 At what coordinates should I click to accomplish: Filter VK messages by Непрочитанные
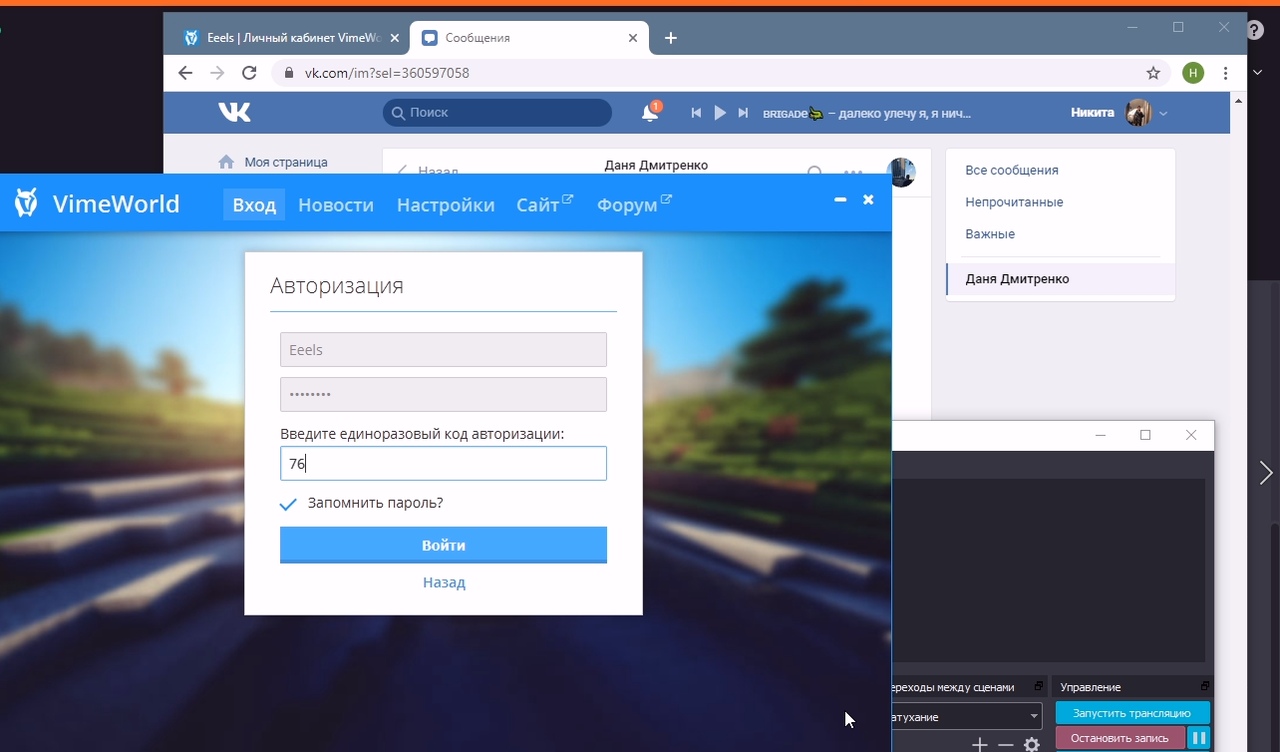click(x=1014, y=202)
